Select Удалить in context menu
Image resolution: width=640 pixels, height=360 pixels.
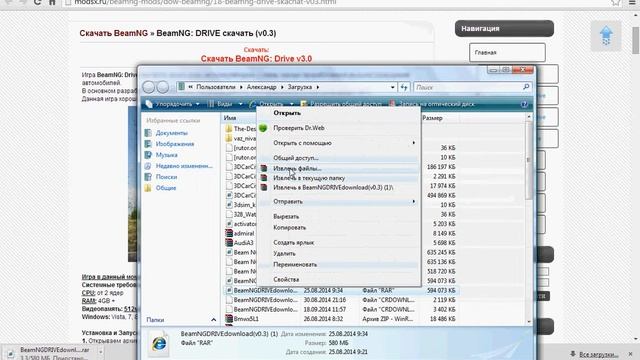284,254
